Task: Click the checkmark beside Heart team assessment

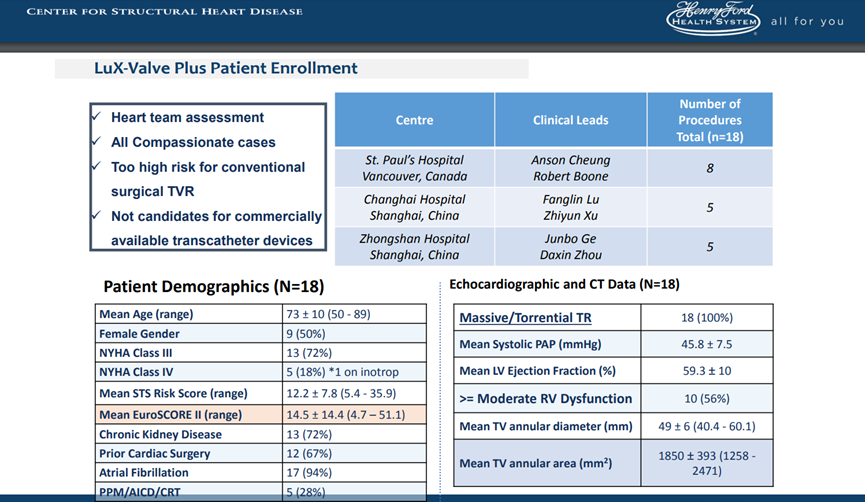Action: 95,117
